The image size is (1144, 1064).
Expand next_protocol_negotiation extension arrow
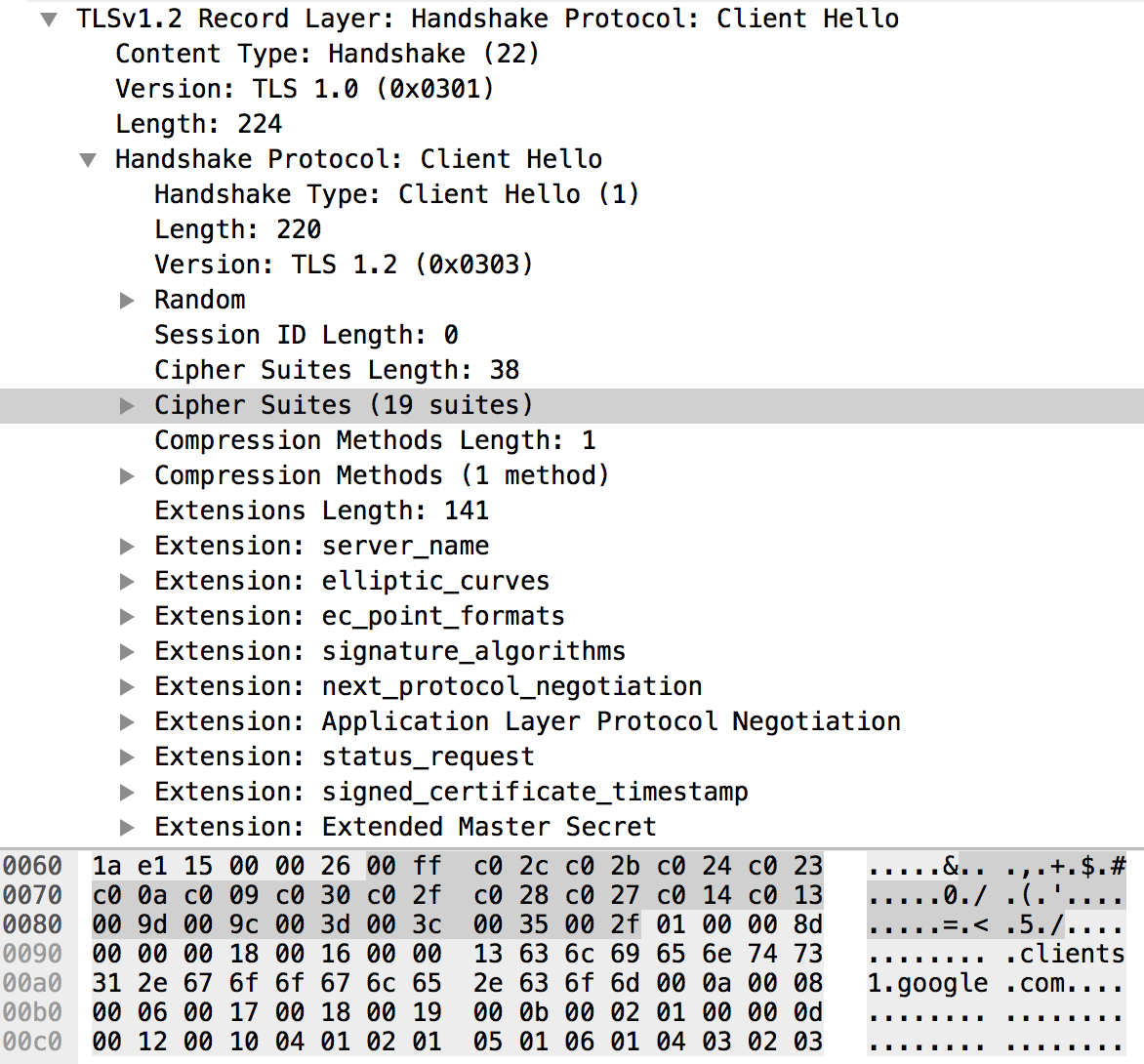(127, 686)
